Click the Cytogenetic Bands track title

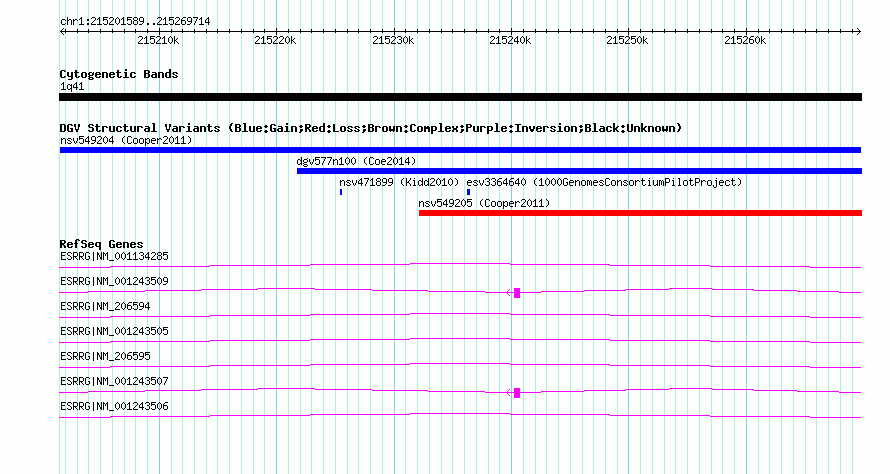pyautogui.click(x=119, y=74)
